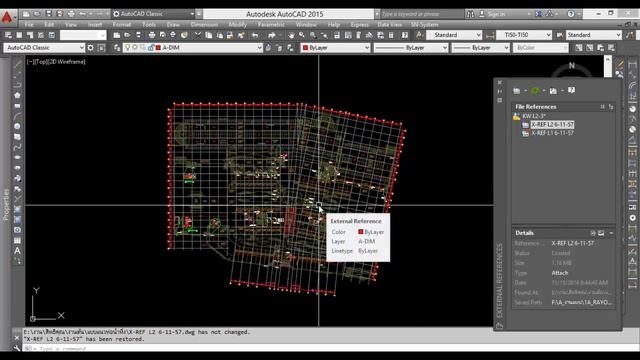Click the save icon in Quick Access toolbar
Screen dimensions: 640x360
(49, 14)
